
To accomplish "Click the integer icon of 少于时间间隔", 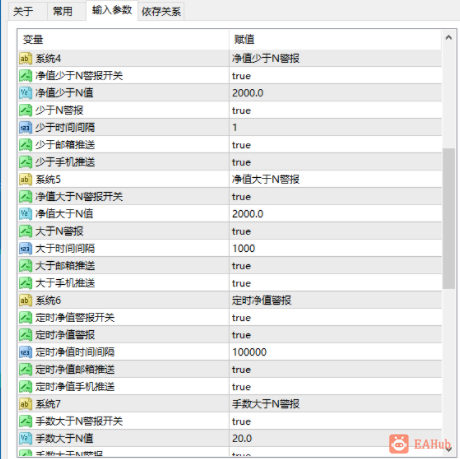I will click(x=25, y=127).
